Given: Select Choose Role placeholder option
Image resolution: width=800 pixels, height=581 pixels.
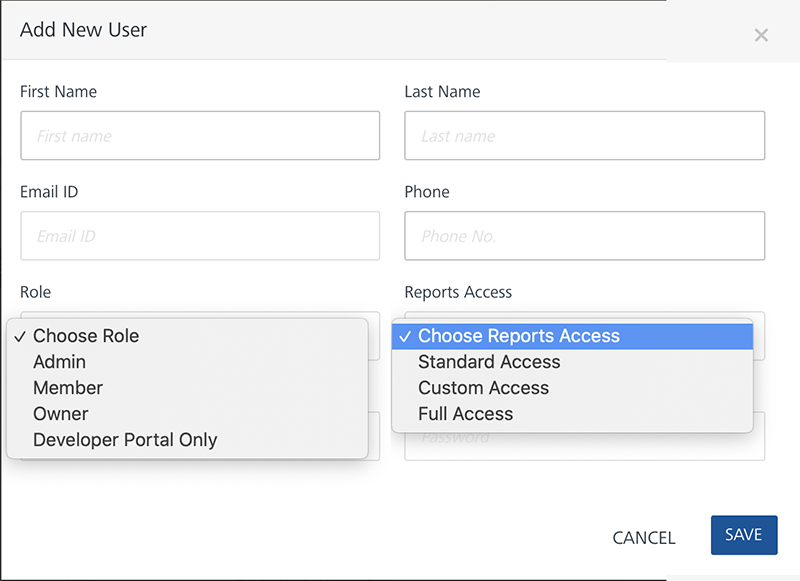Looking at the screenshot, I should (x=86, y=336).
